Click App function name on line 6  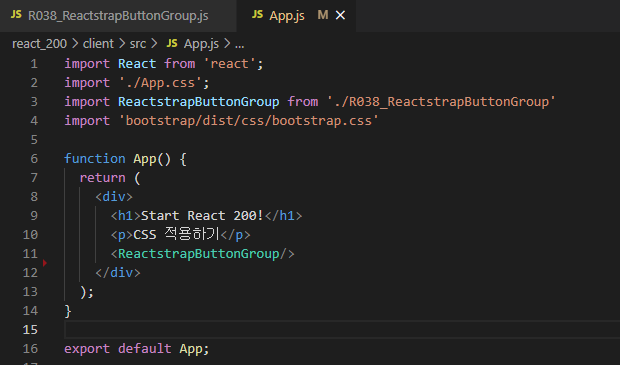145,159
